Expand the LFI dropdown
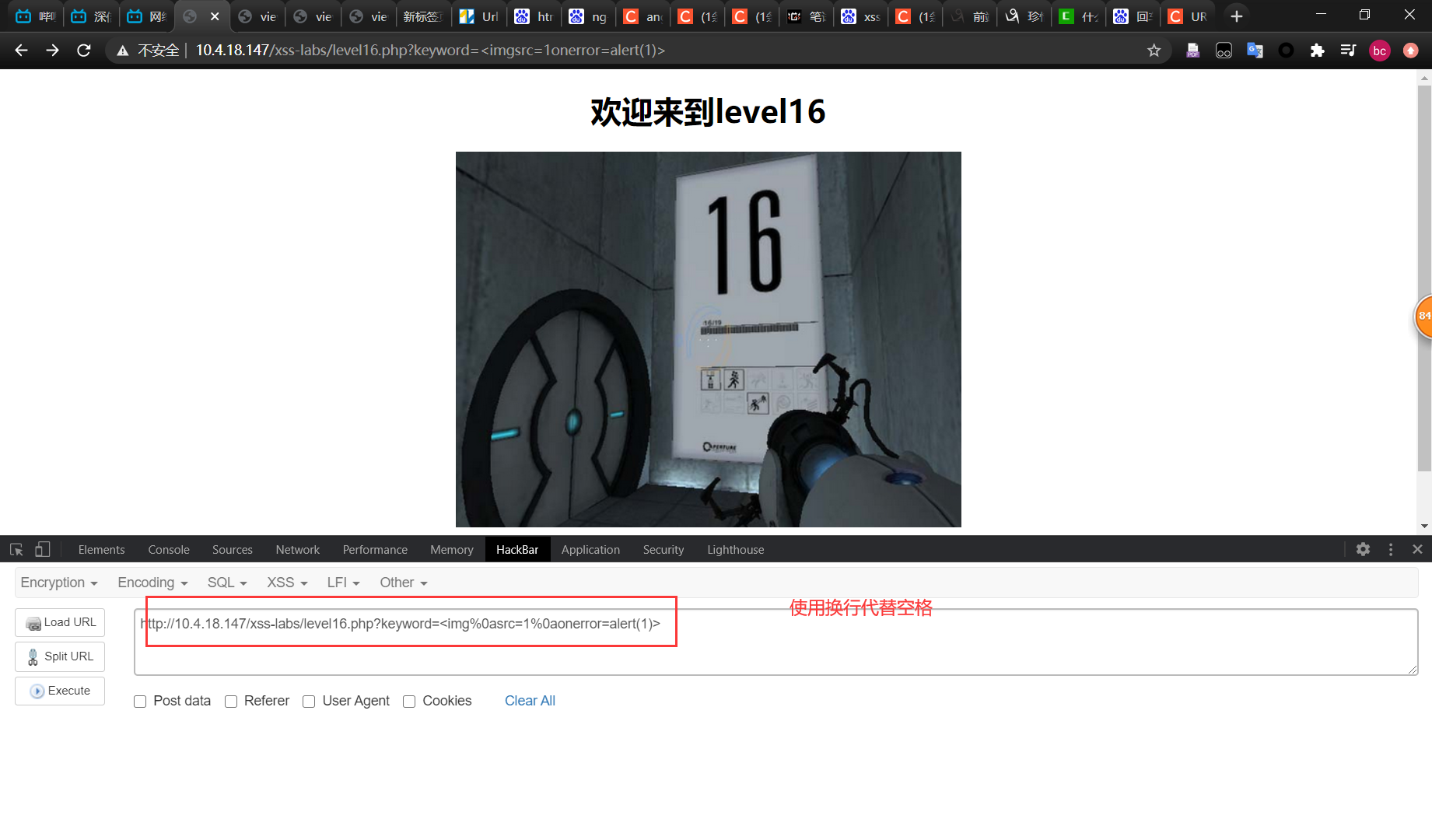The image size is (1432, 840). pos(343,583)
